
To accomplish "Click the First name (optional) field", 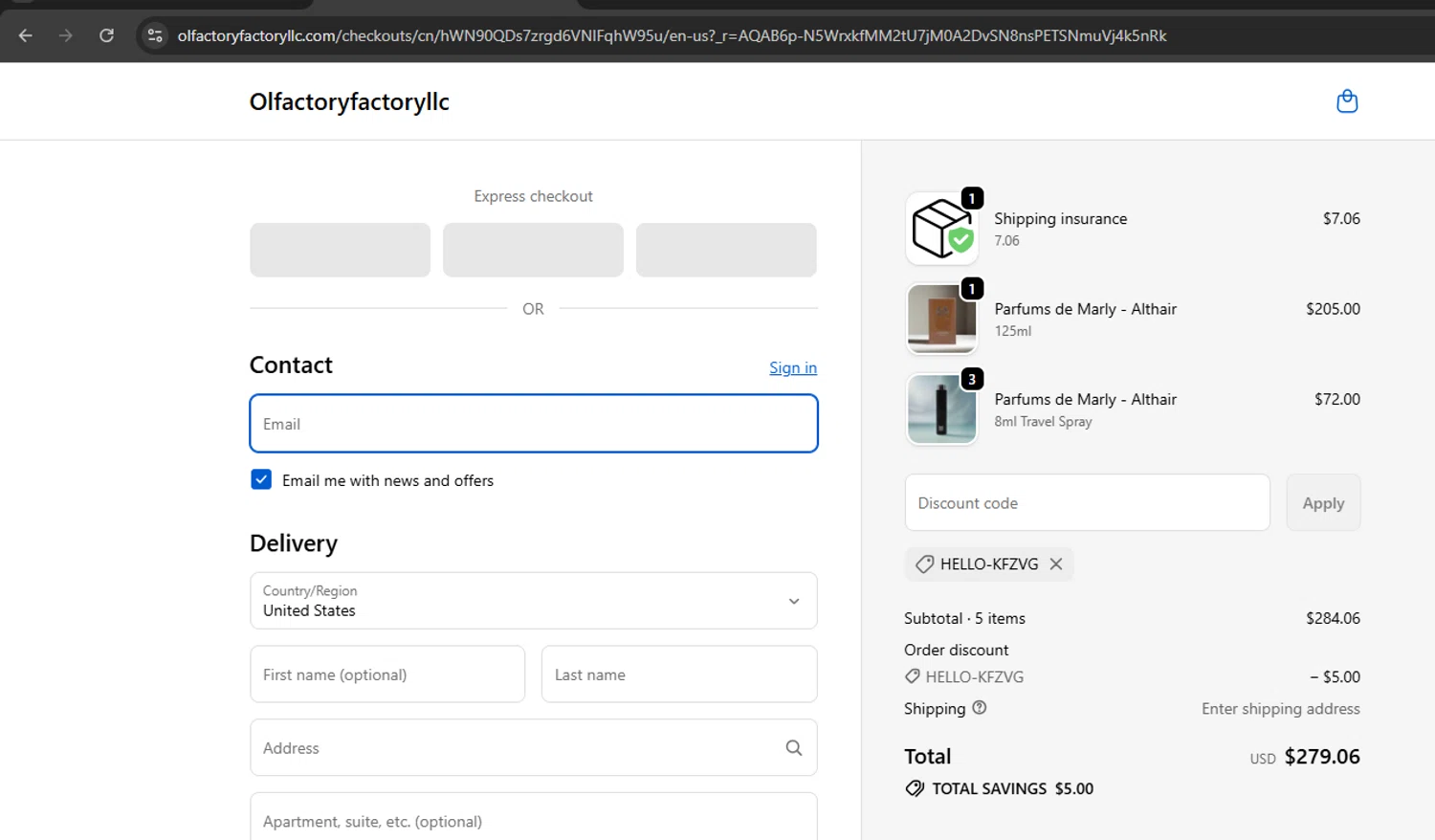I will (x=387, y=674).
